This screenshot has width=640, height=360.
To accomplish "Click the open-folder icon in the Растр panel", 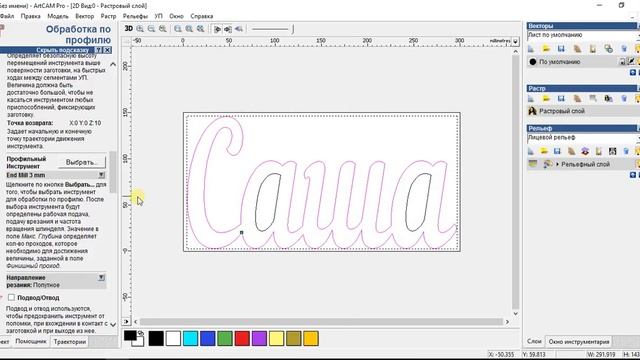I will point(546,98).
